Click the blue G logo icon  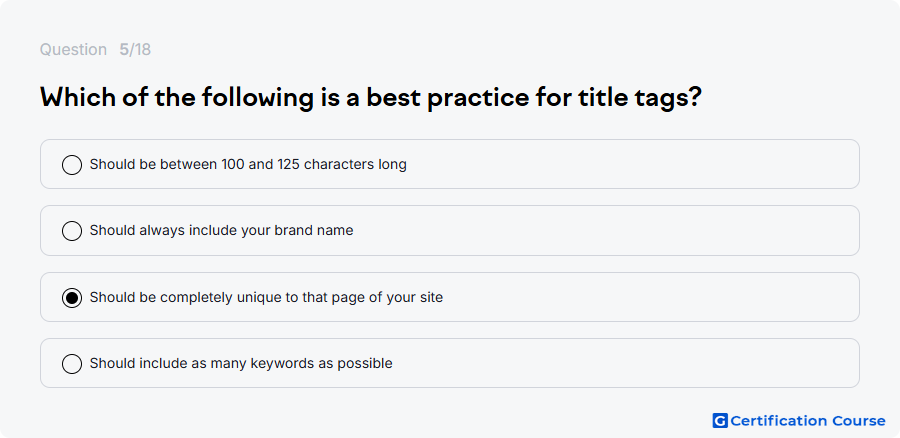tap(720, 421)
